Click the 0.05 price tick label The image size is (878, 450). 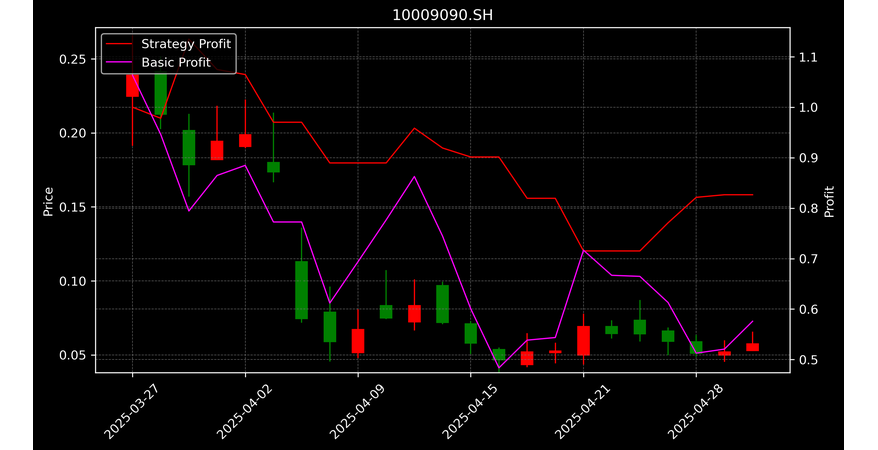pos(73,355)
